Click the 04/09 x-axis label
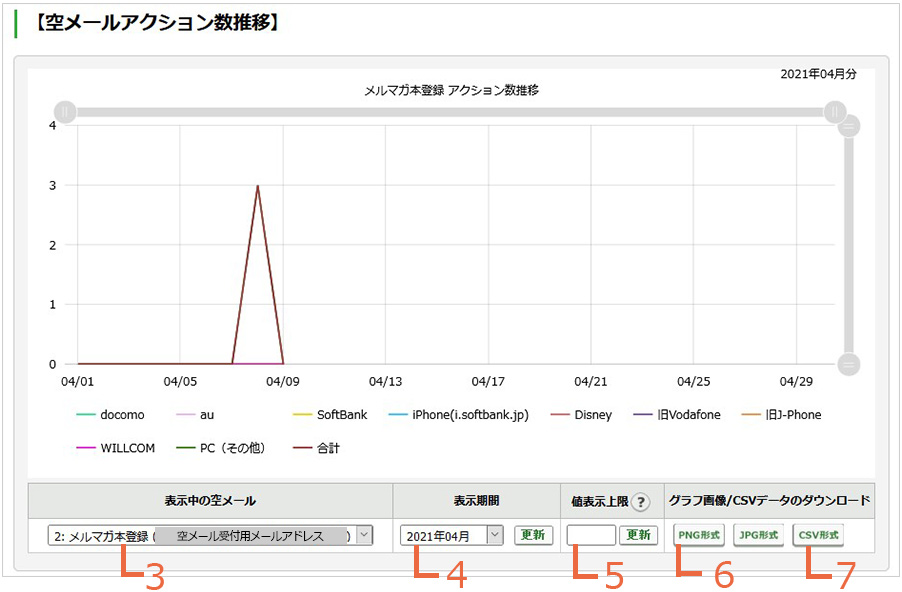Viewport: 902px width, 592px height. 282,381
